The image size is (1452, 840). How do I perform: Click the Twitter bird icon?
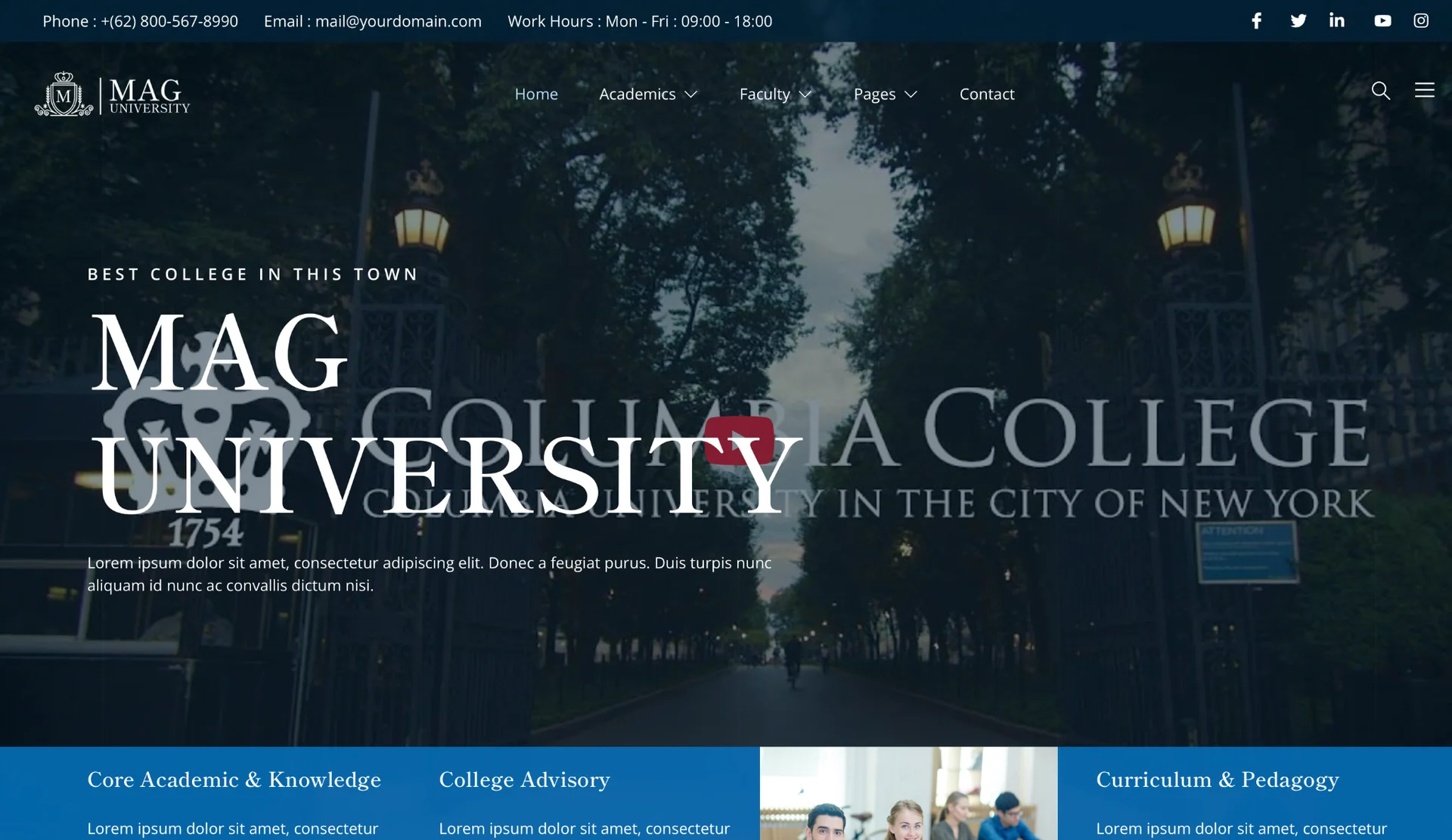1298,21
